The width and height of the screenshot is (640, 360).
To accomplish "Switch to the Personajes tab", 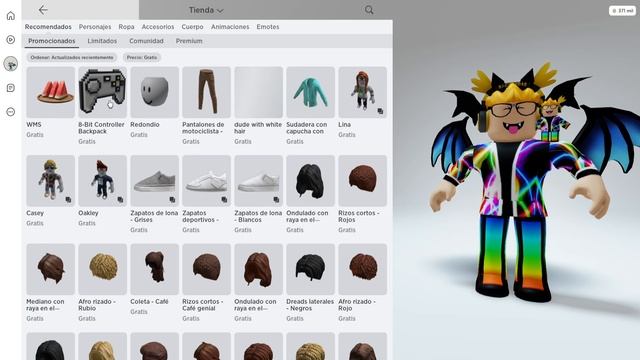I will (95, 27).
